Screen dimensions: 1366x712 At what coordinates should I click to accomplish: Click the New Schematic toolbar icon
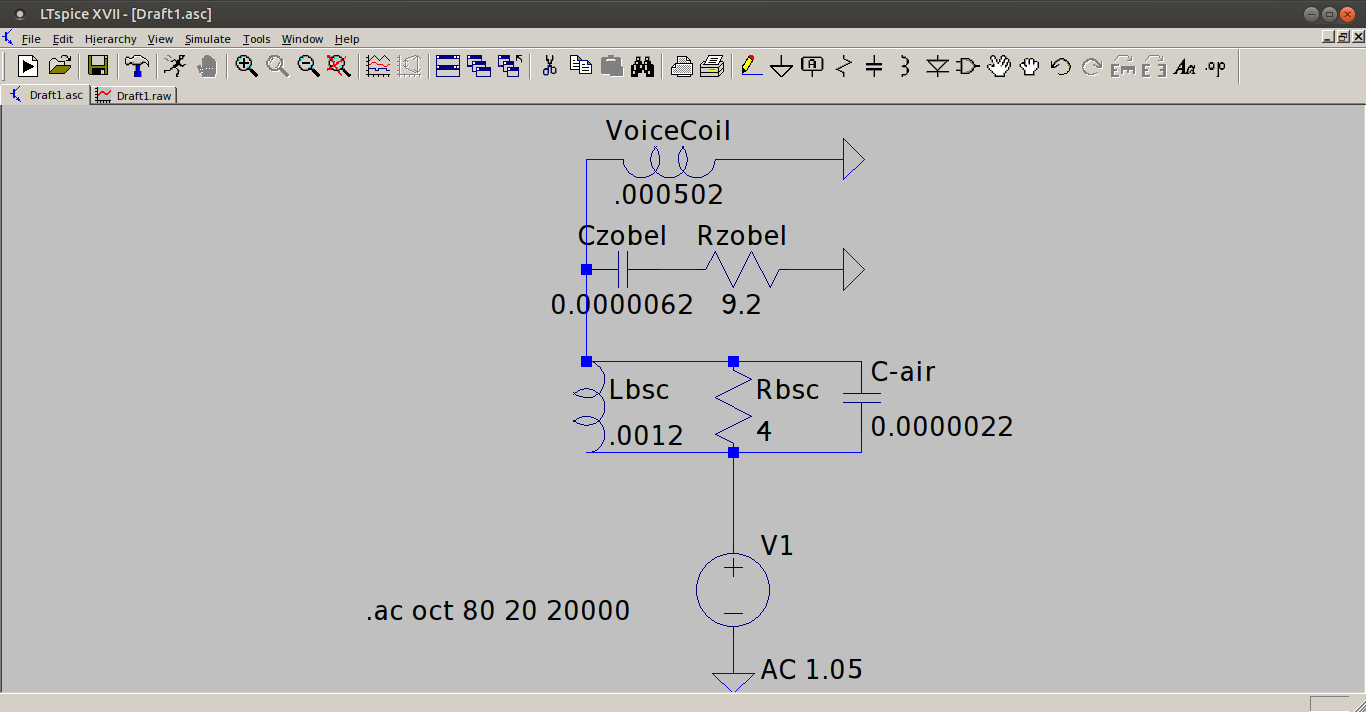[x=28, y=66]
